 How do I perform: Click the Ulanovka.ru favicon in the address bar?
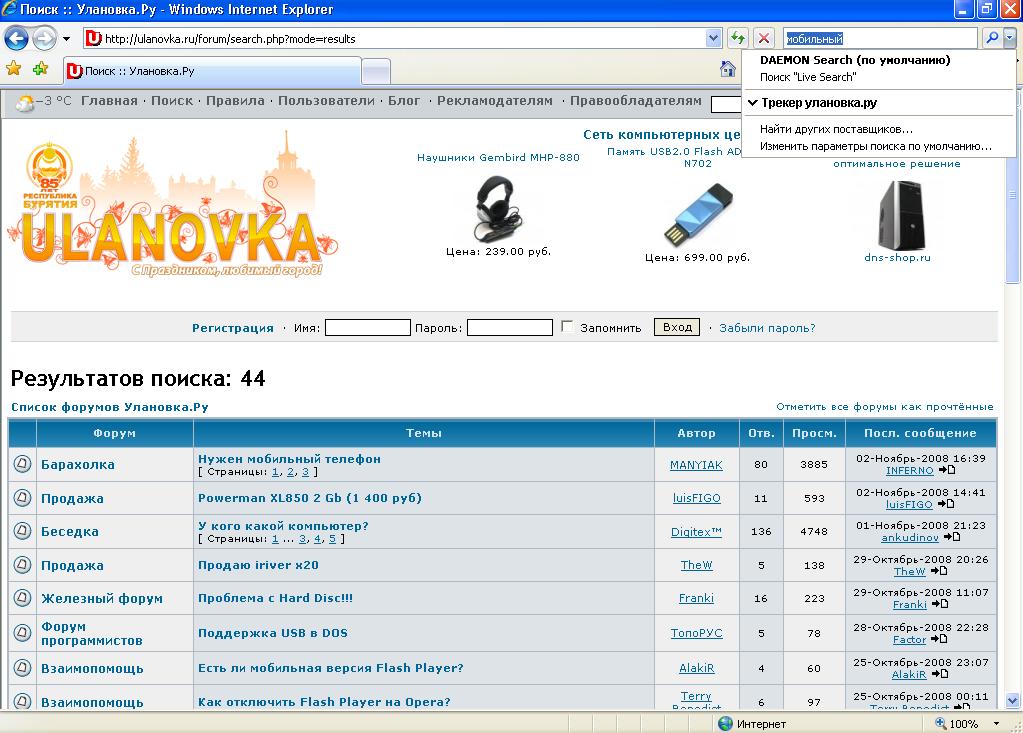click(91, 37)
